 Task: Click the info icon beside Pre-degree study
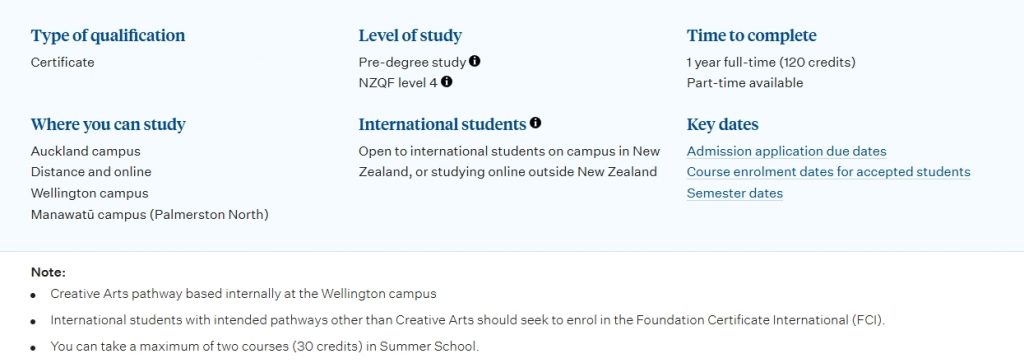point(475,61)
